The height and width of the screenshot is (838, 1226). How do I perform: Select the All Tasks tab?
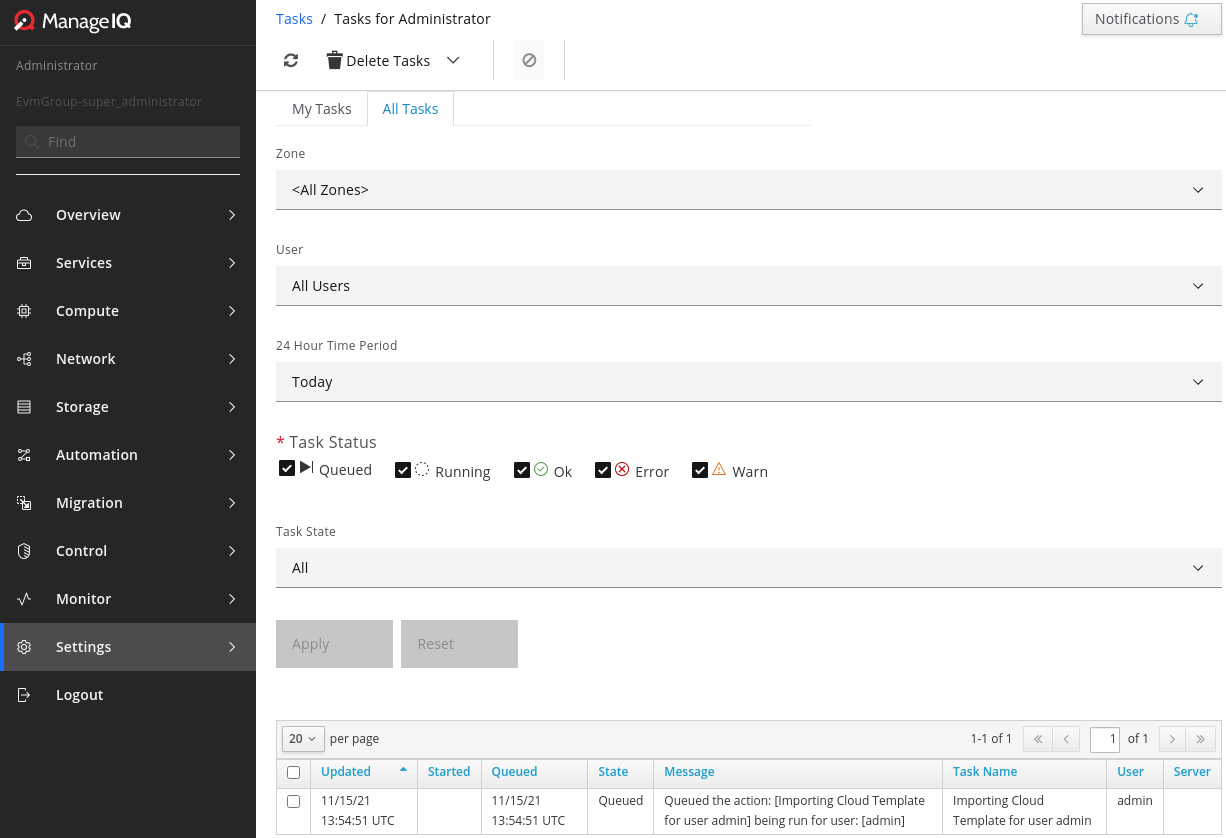click(x=410, y=108)
